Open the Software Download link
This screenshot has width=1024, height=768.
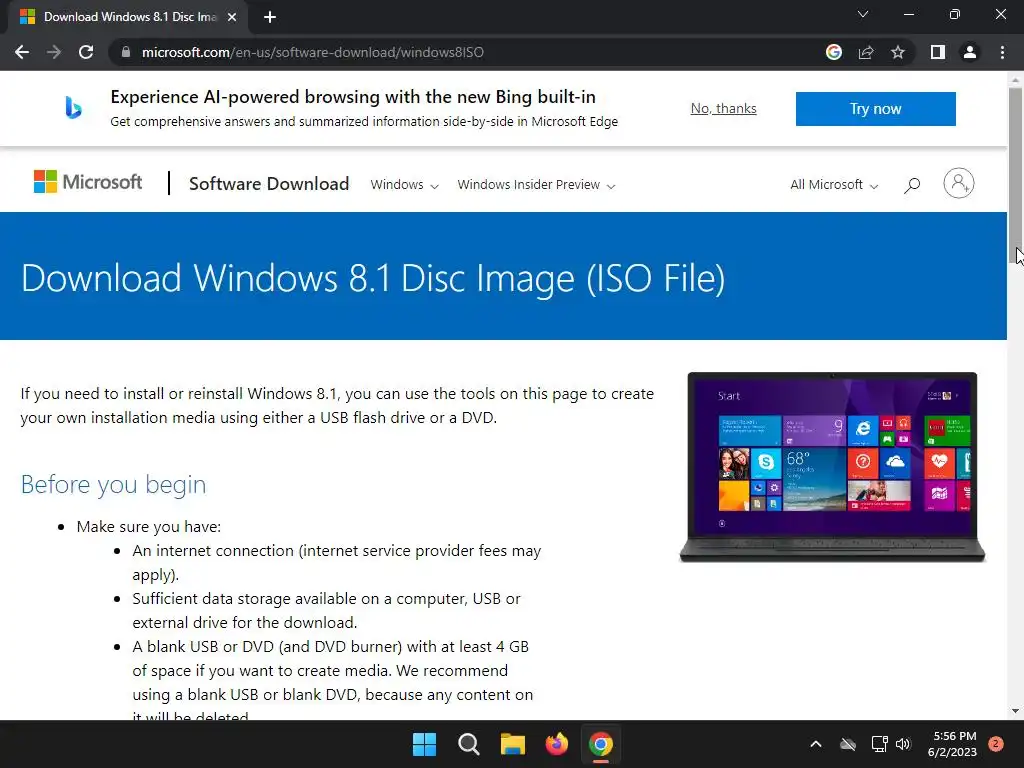(x=269, y=184)
